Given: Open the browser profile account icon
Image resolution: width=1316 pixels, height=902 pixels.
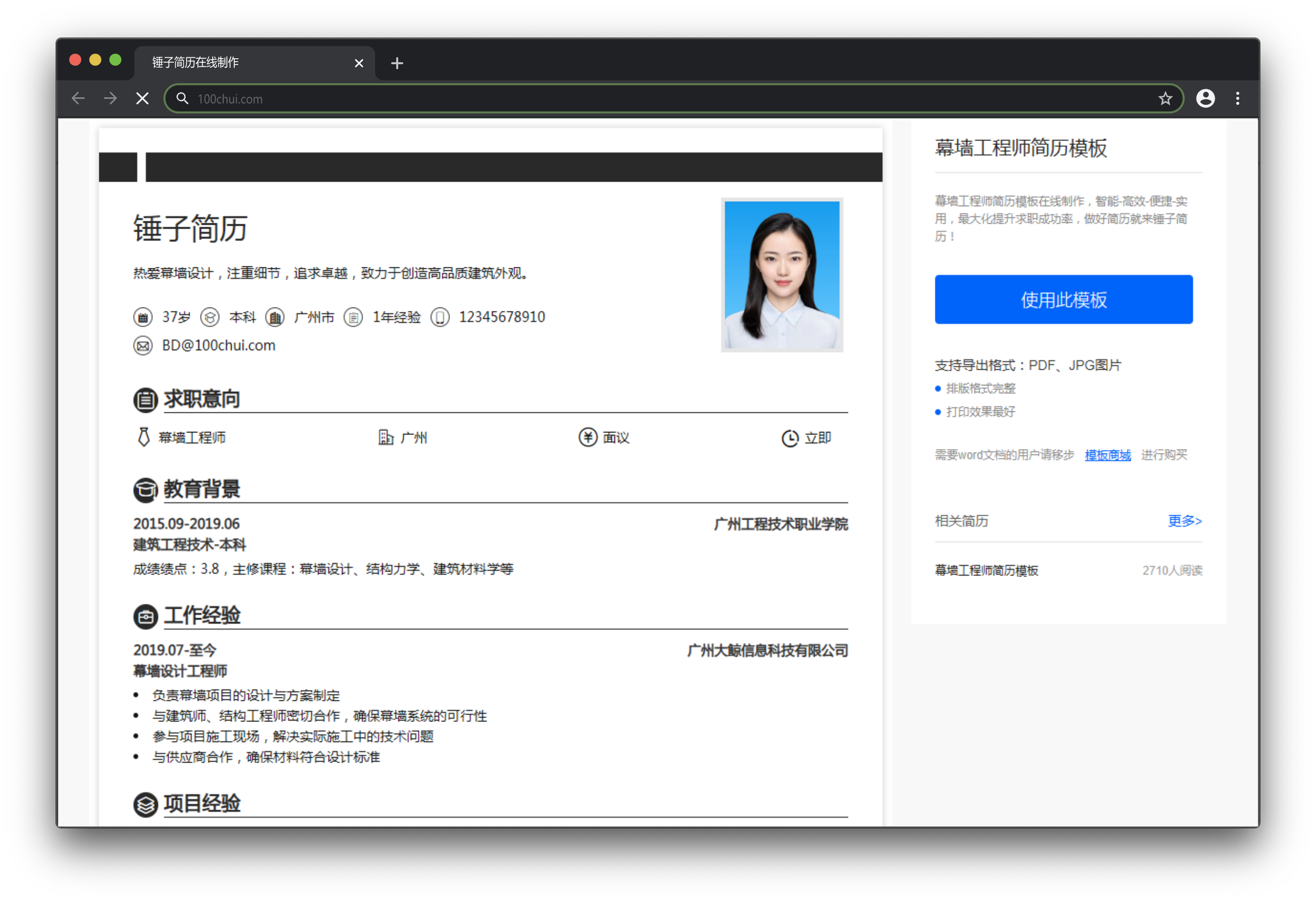Looking at the screenshot, I should [1205, 99].
